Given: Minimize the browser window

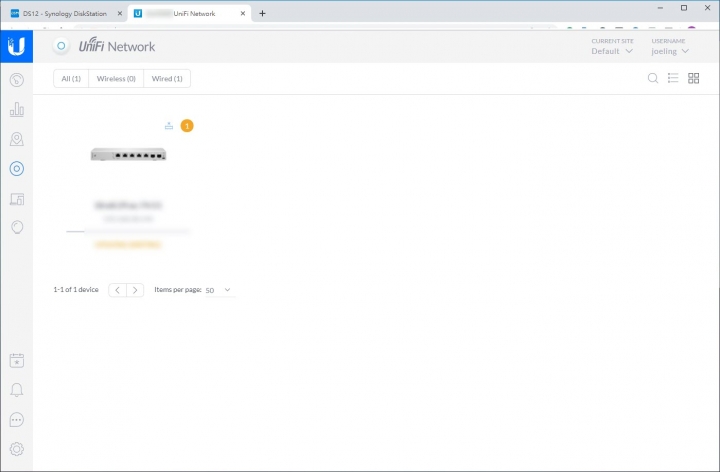Looking at the screenshot, I should click(660, 8).
